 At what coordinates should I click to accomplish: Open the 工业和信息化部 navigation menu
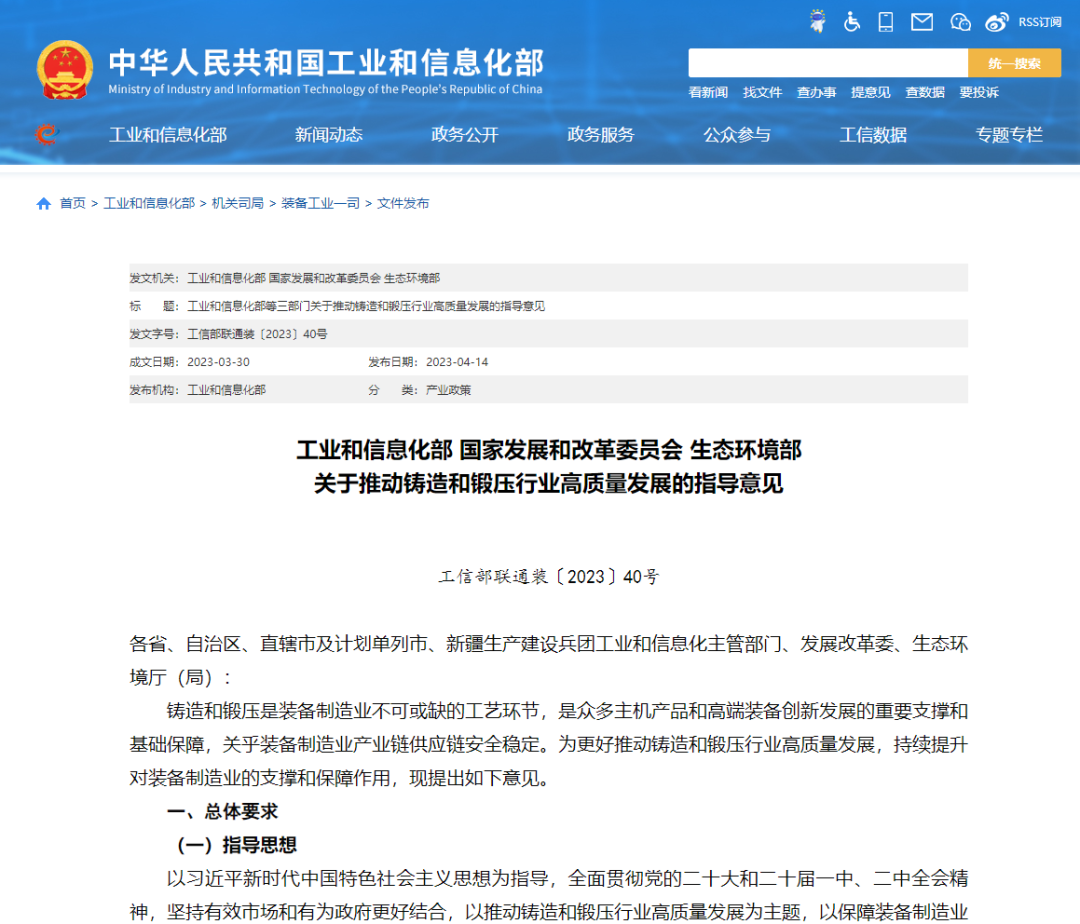[168, 135]
